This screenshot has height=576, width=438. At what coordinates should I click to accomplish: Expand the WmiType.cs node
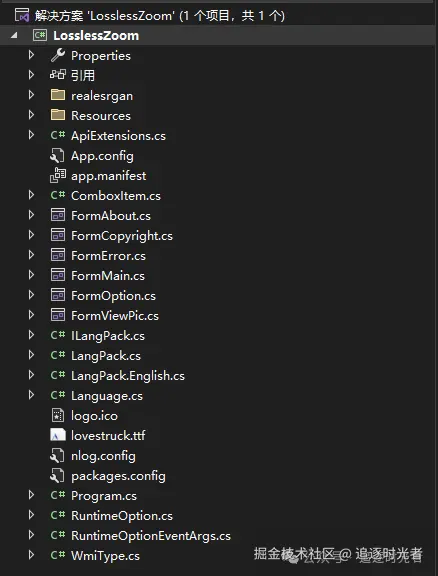click(x=32, y=555)
